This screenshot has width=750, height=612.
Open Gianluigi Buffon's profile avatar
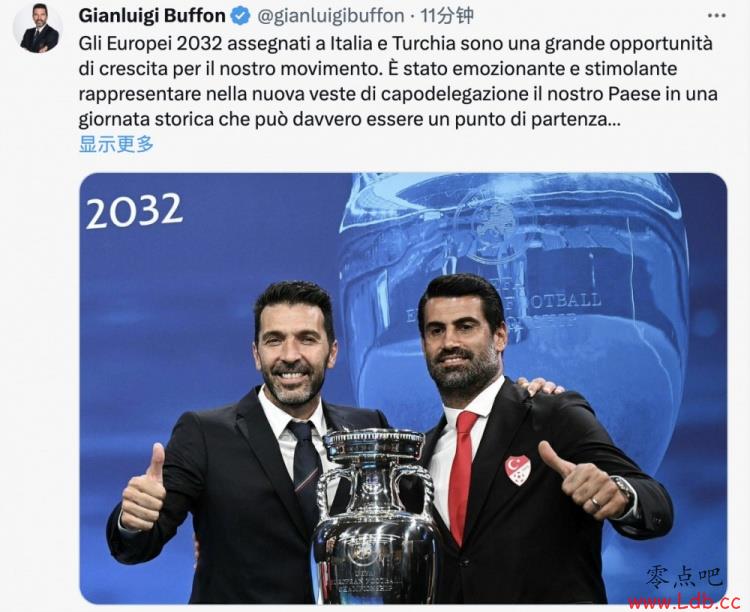coord(39,28)
